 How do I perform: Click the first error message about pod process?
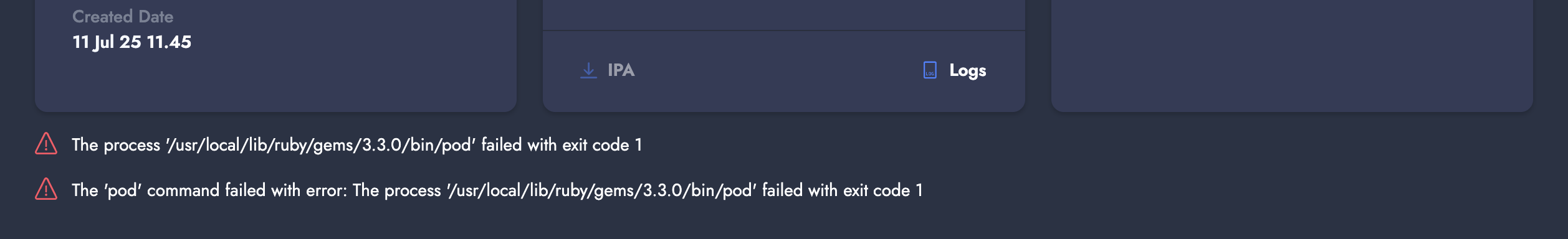point(356,145)
